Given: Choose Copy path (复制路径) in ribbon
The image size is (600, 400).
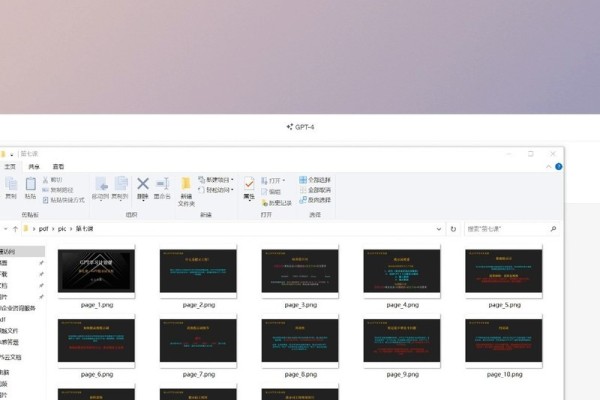Looking at the screenshot, I should point(57,190).
